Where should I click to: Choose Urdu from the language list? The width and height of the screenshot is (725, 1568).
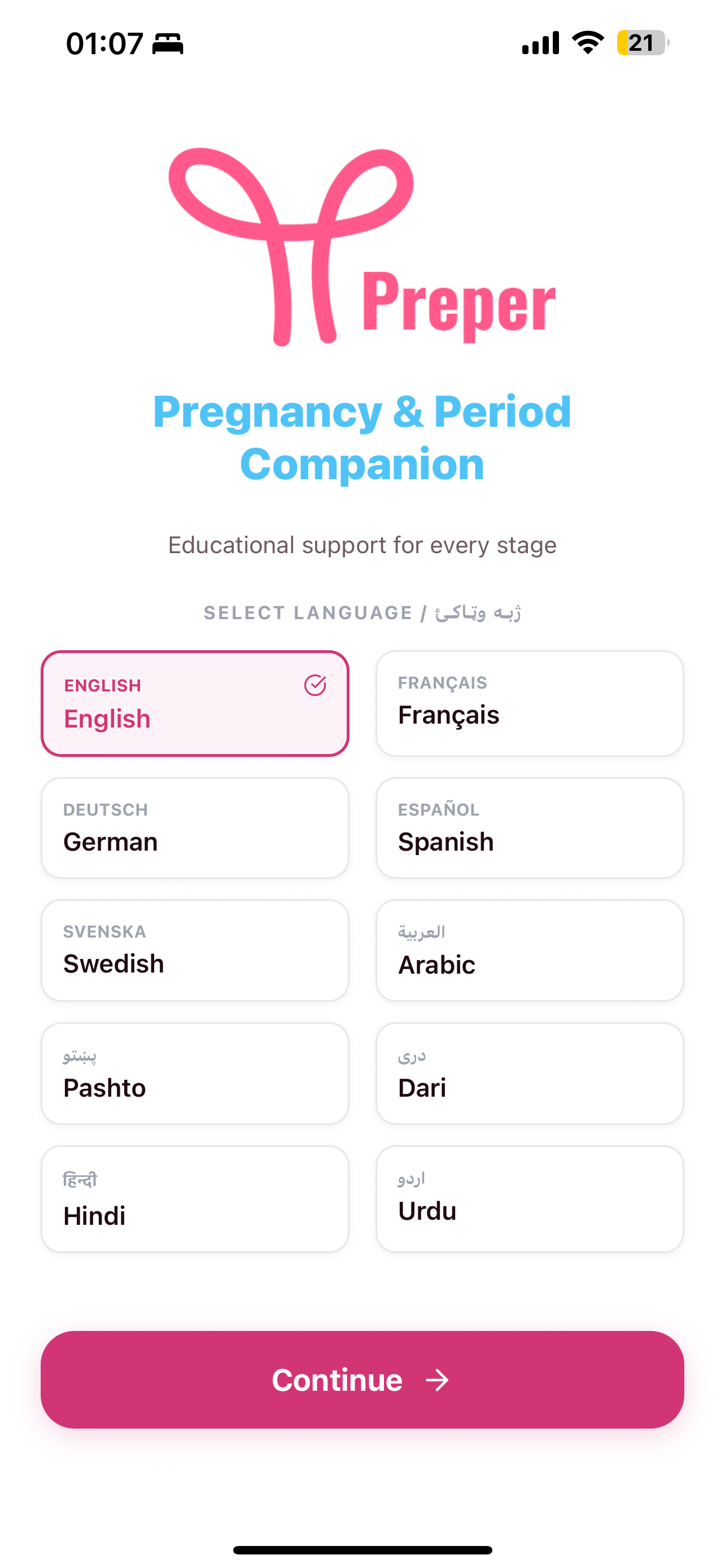(x=530, y=1198)
